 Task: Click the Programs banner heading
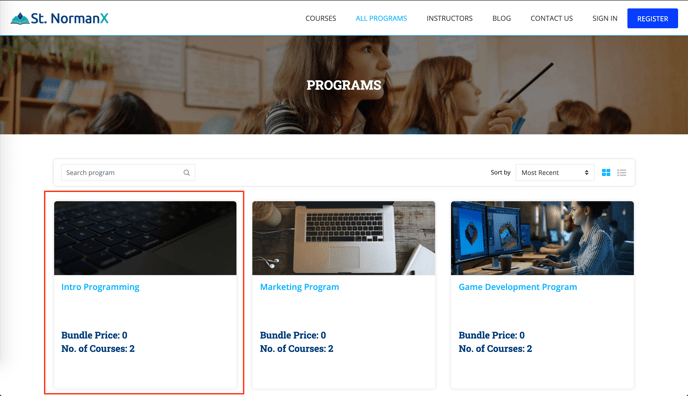click(x=344, y=85)
